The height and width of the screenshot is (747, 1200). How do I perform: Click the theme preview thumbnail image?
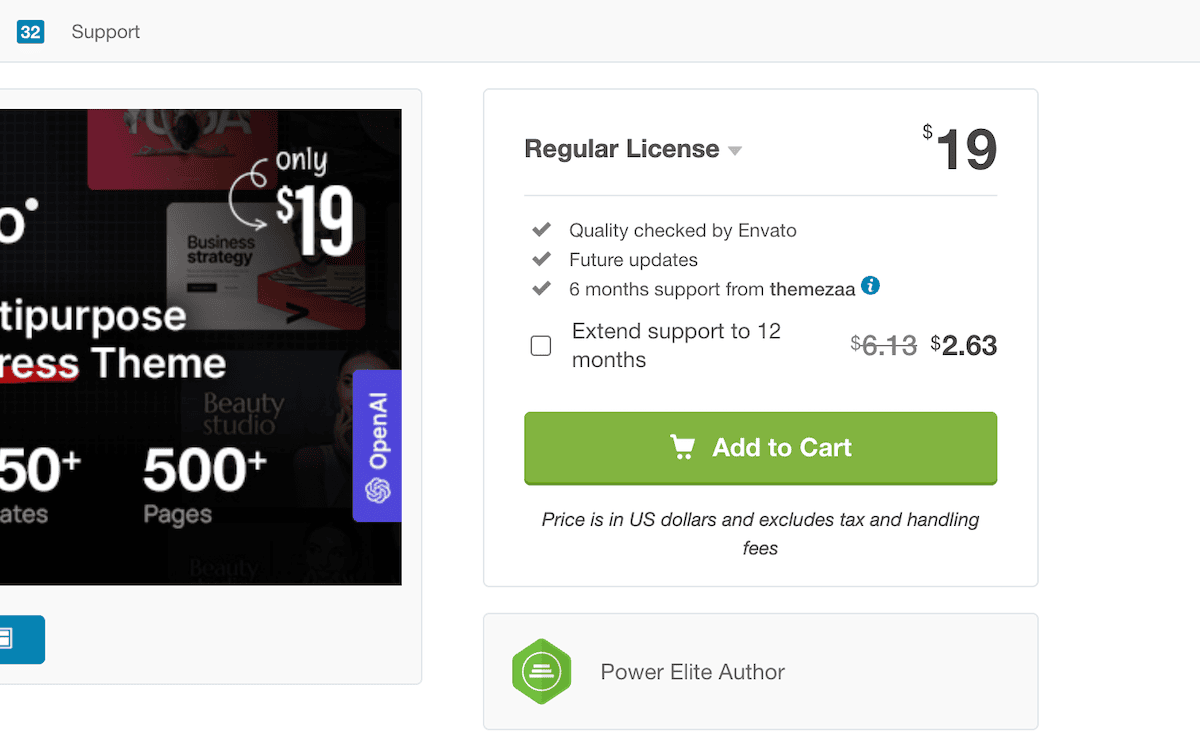200,347
